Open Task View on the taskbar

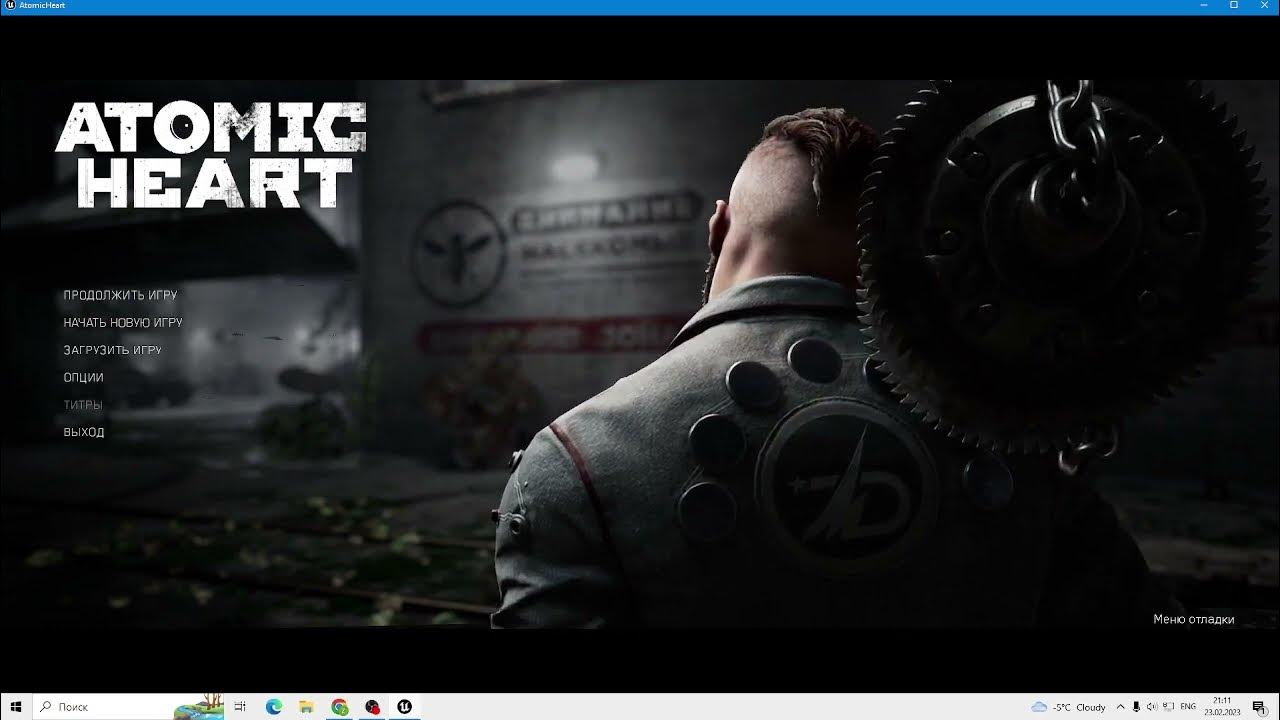tap(240, 707)
